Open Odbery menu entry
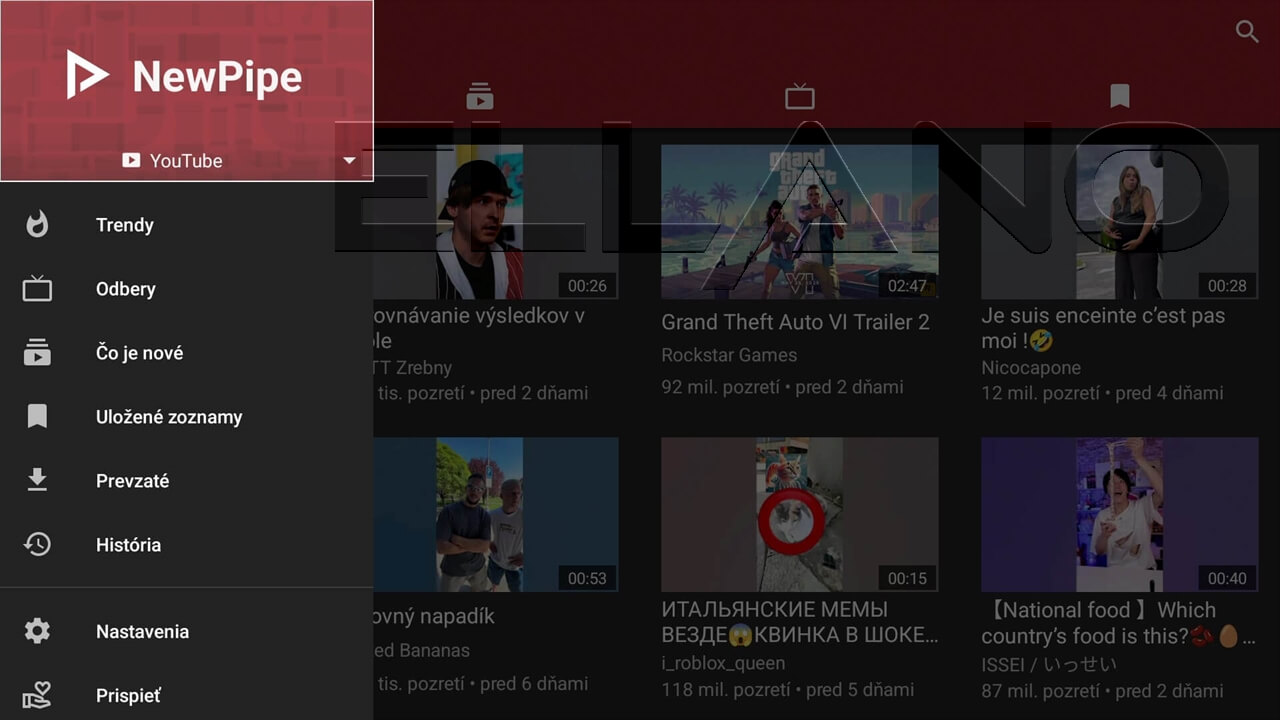 coord(186,288)
